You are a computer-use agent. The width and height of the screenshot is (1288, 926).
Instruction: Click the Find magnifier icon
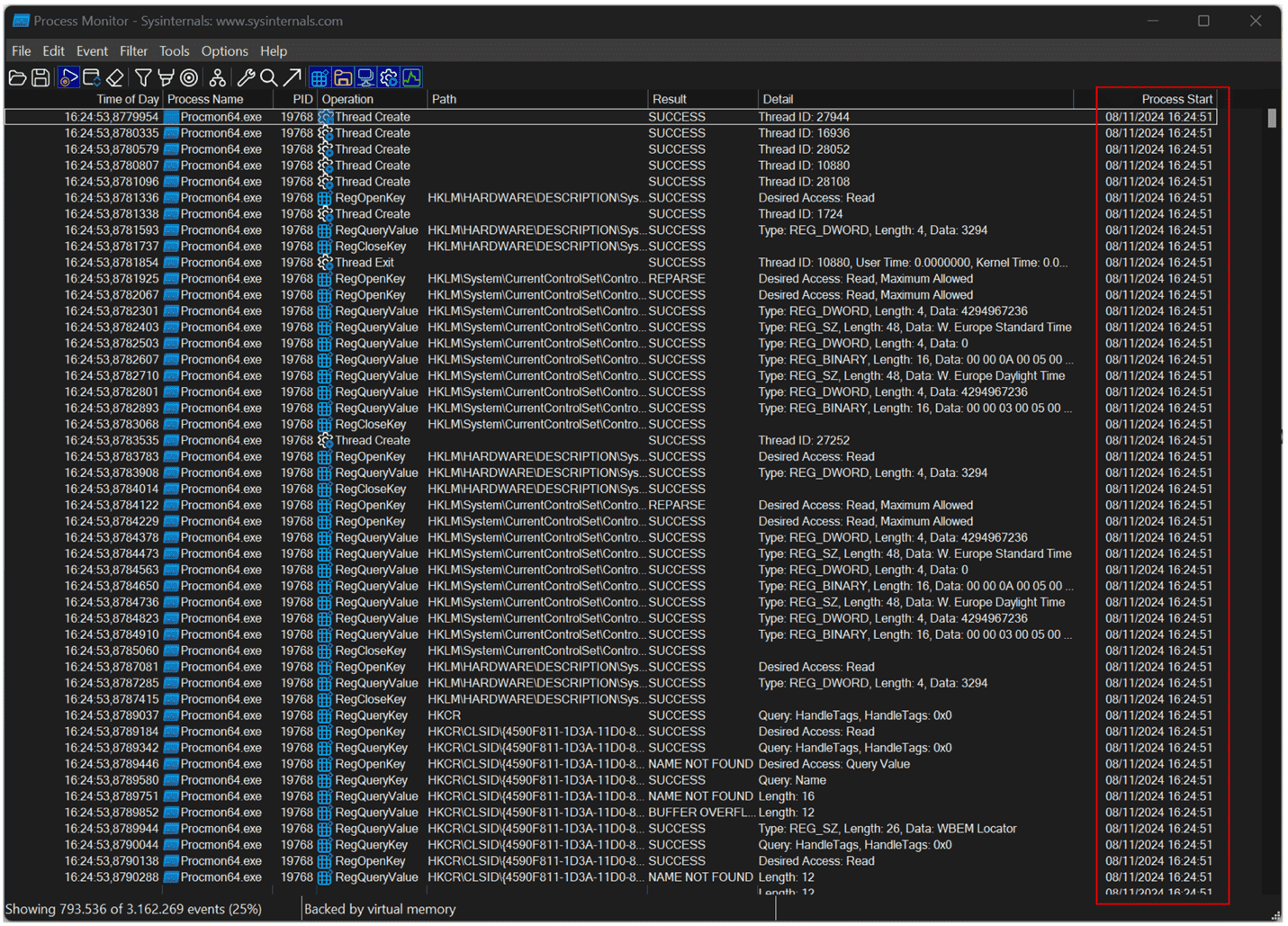[x=268, y=78]
